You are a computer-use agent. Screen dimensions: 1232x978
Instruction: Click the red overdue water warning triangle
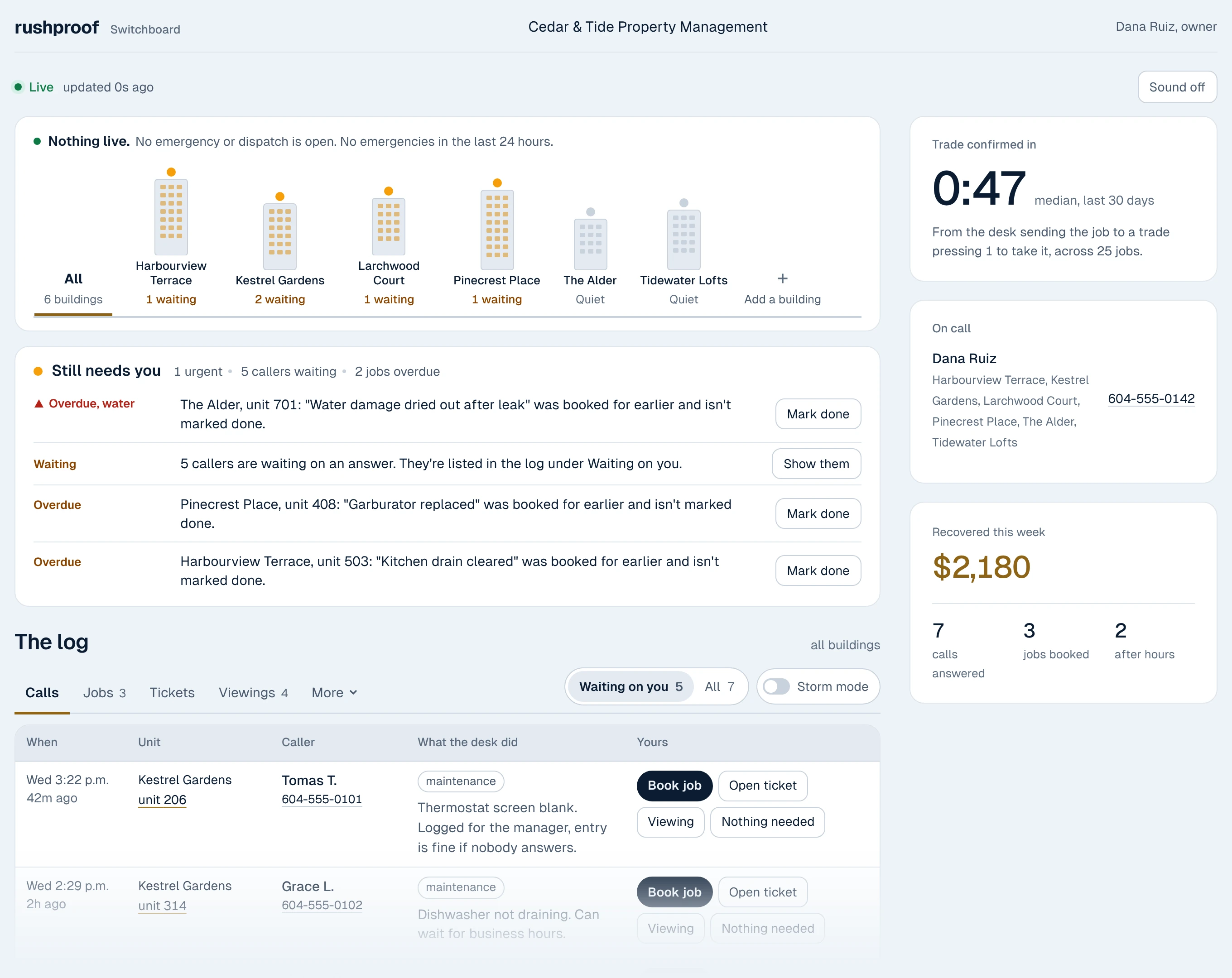(x=39, y=403)
